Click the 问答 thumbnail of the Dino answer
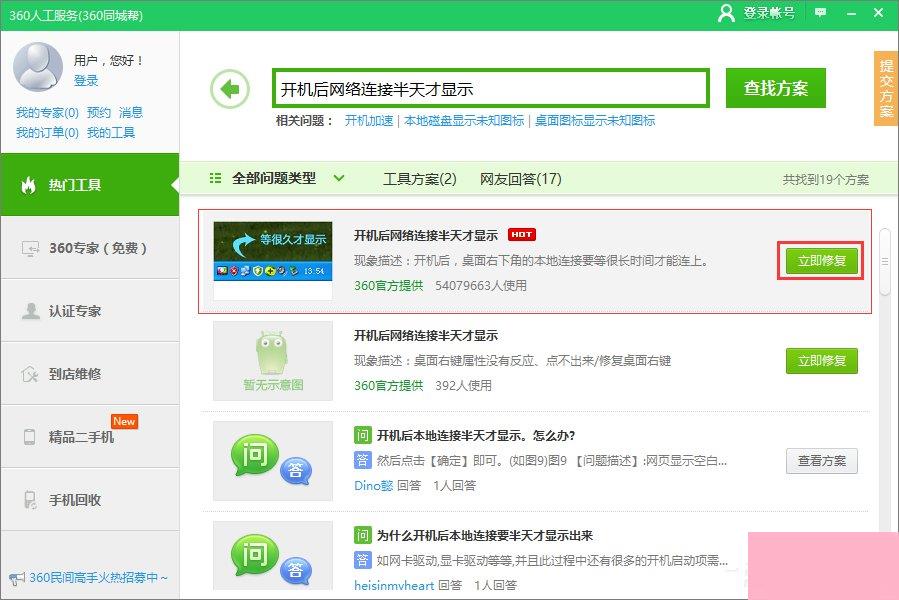This screenshot has width=899, height=600. point(273,461)
